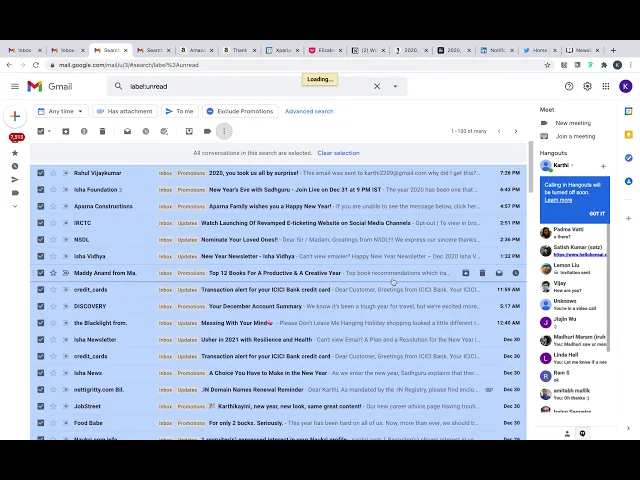Click the Compose plus button

pos(15,116)
